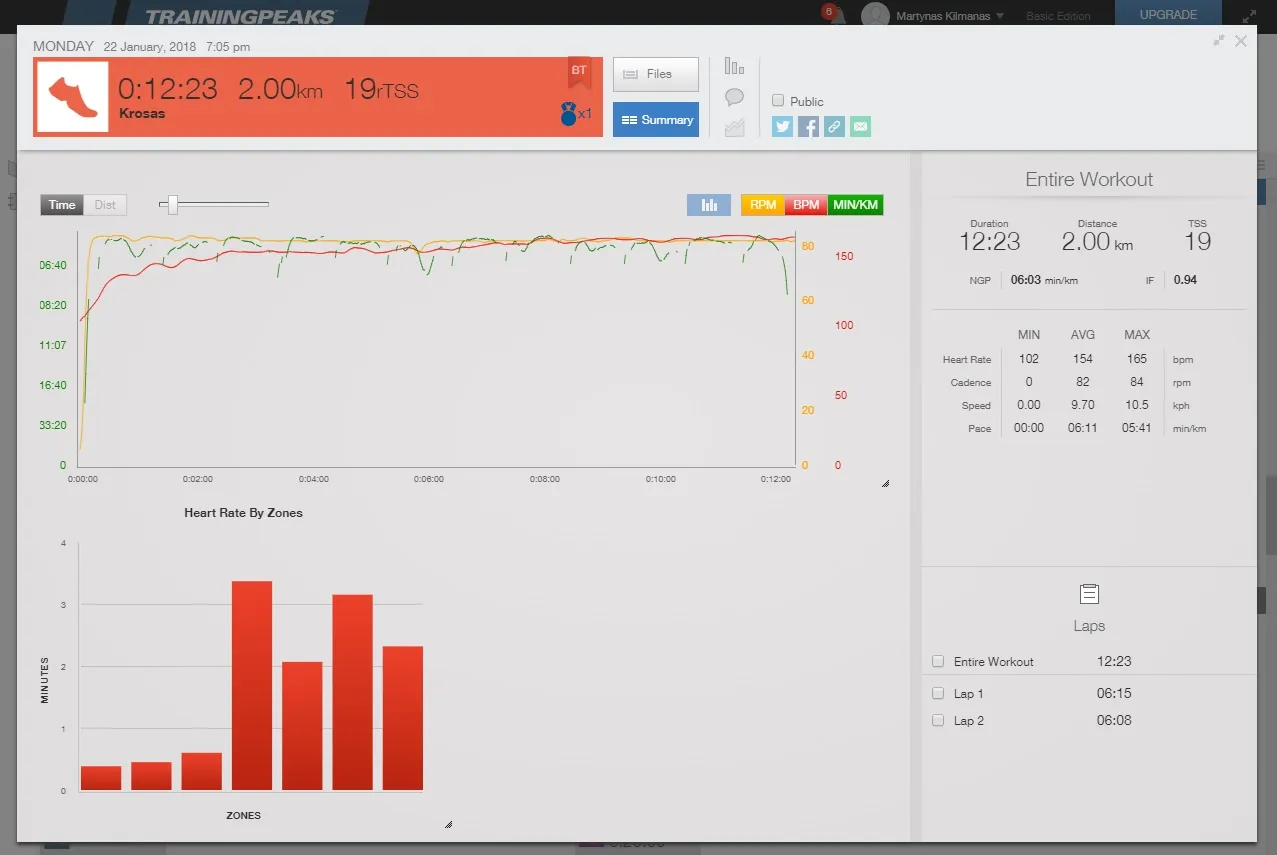Screen dimensions: 1277x855
Task: Click resize handle of the time graph
Action: [885, 484]
